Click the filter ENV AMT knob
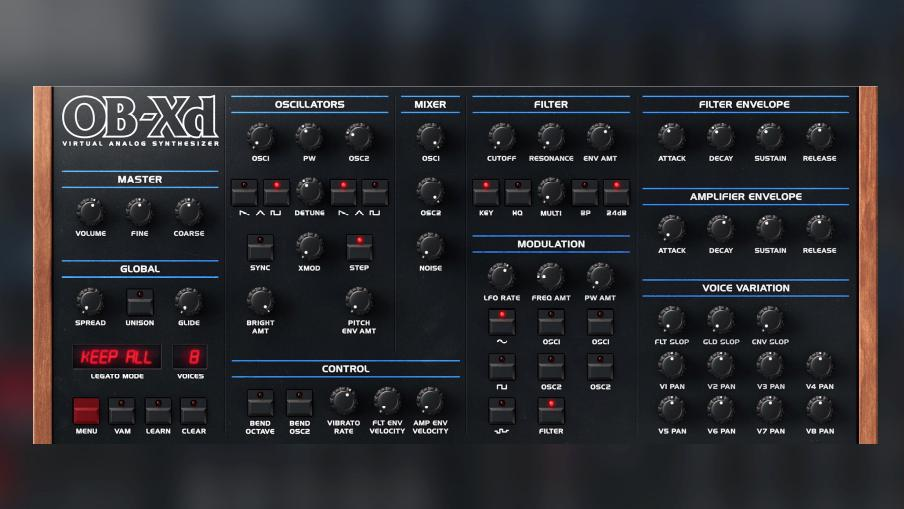The height and width of the screenshot is (509, 904). (x=600, y=137)
